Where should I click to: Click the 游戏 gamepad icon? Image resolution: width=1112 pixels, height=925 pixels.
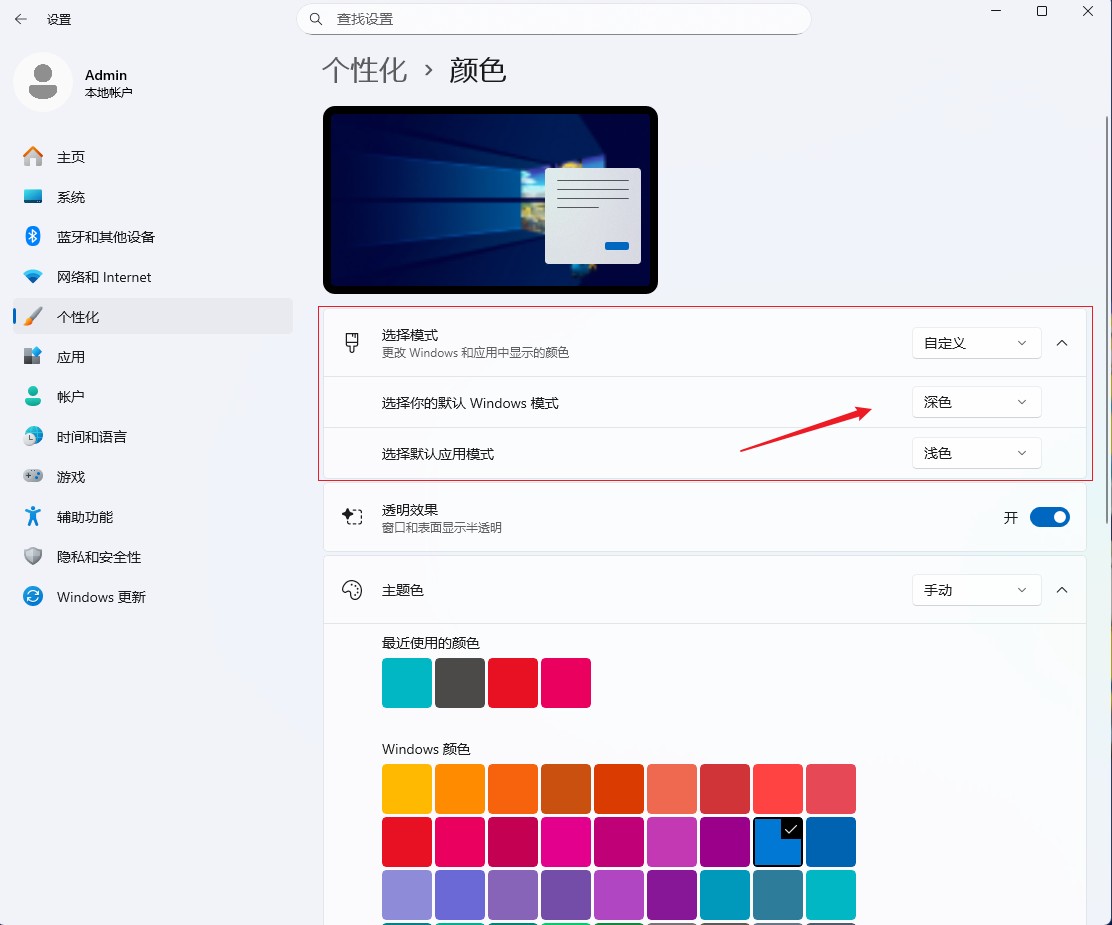click(33, 476)
